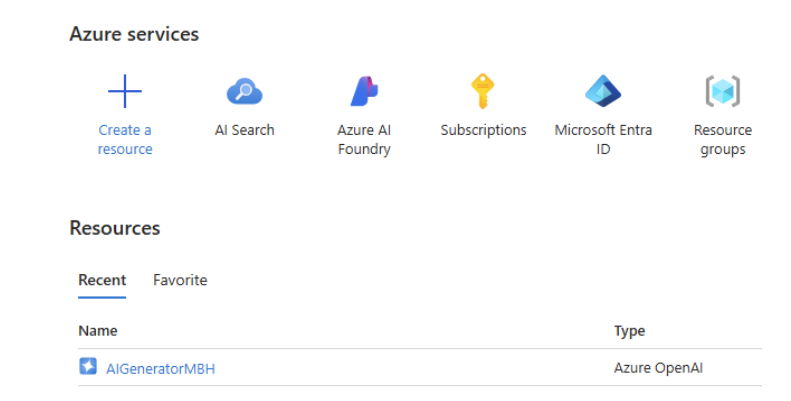Select the 'Subscriptions' text label

click(483, 130)
